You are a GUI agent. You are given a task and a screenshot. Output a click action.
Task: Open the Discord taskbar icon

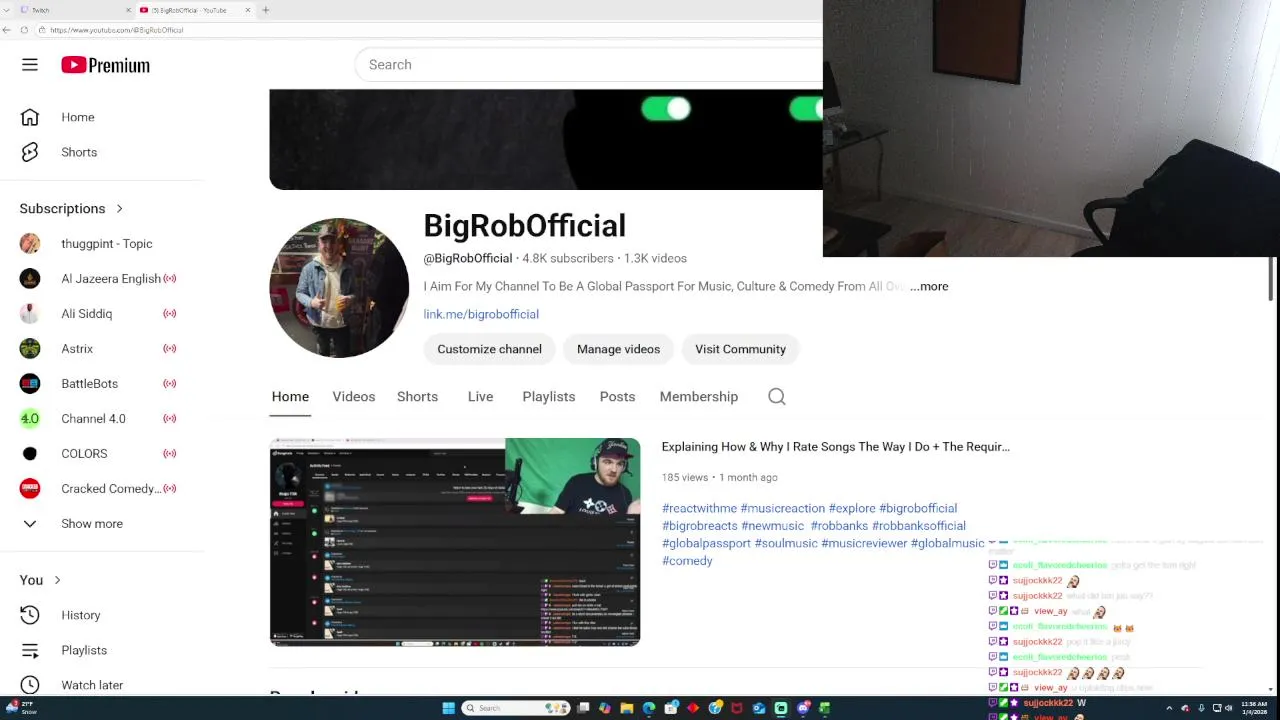(803, 708)
